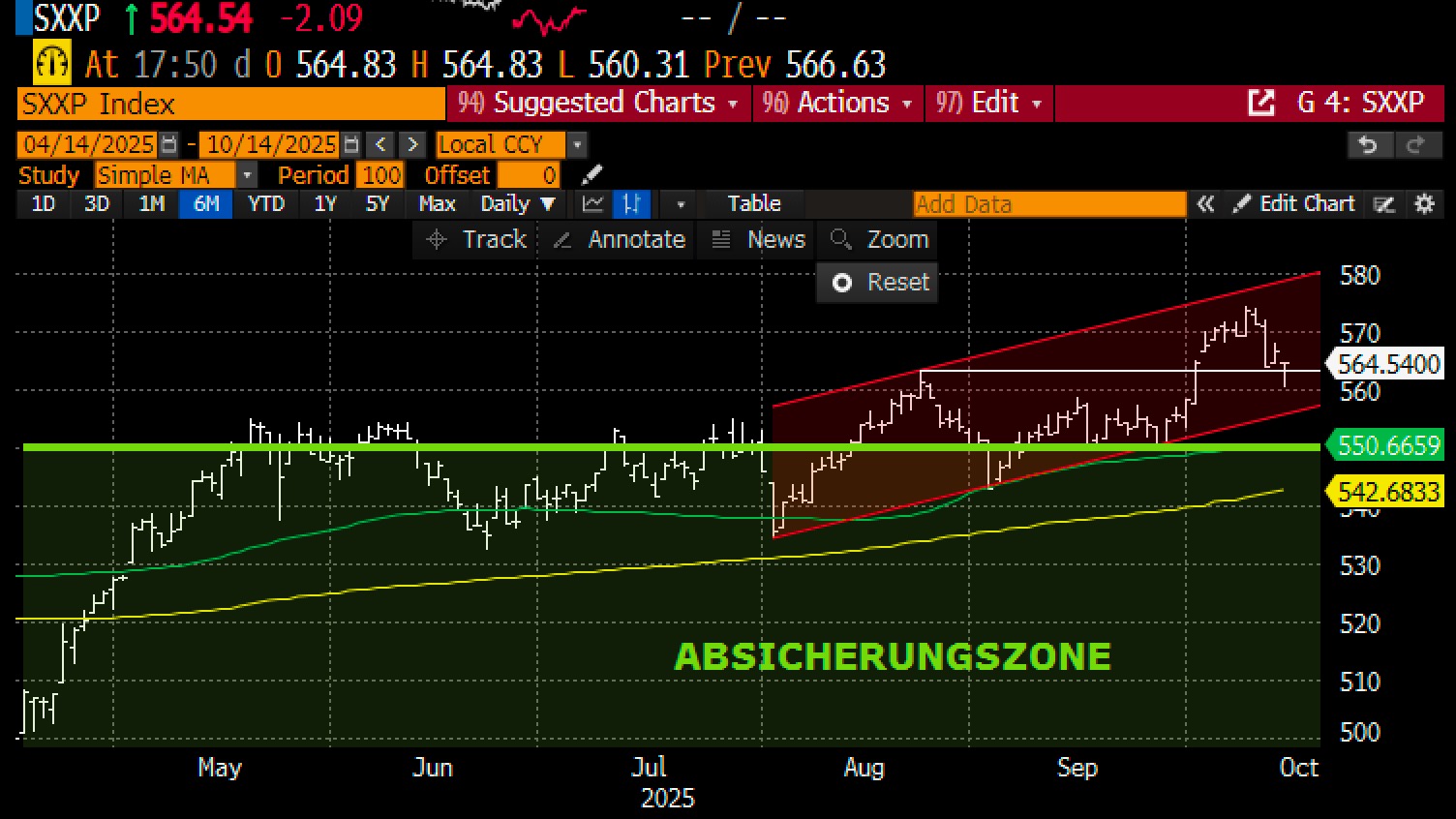The width and height of the screenshot is (1456, 819).
Task: Click the Reset button
Action: (879, 283)
